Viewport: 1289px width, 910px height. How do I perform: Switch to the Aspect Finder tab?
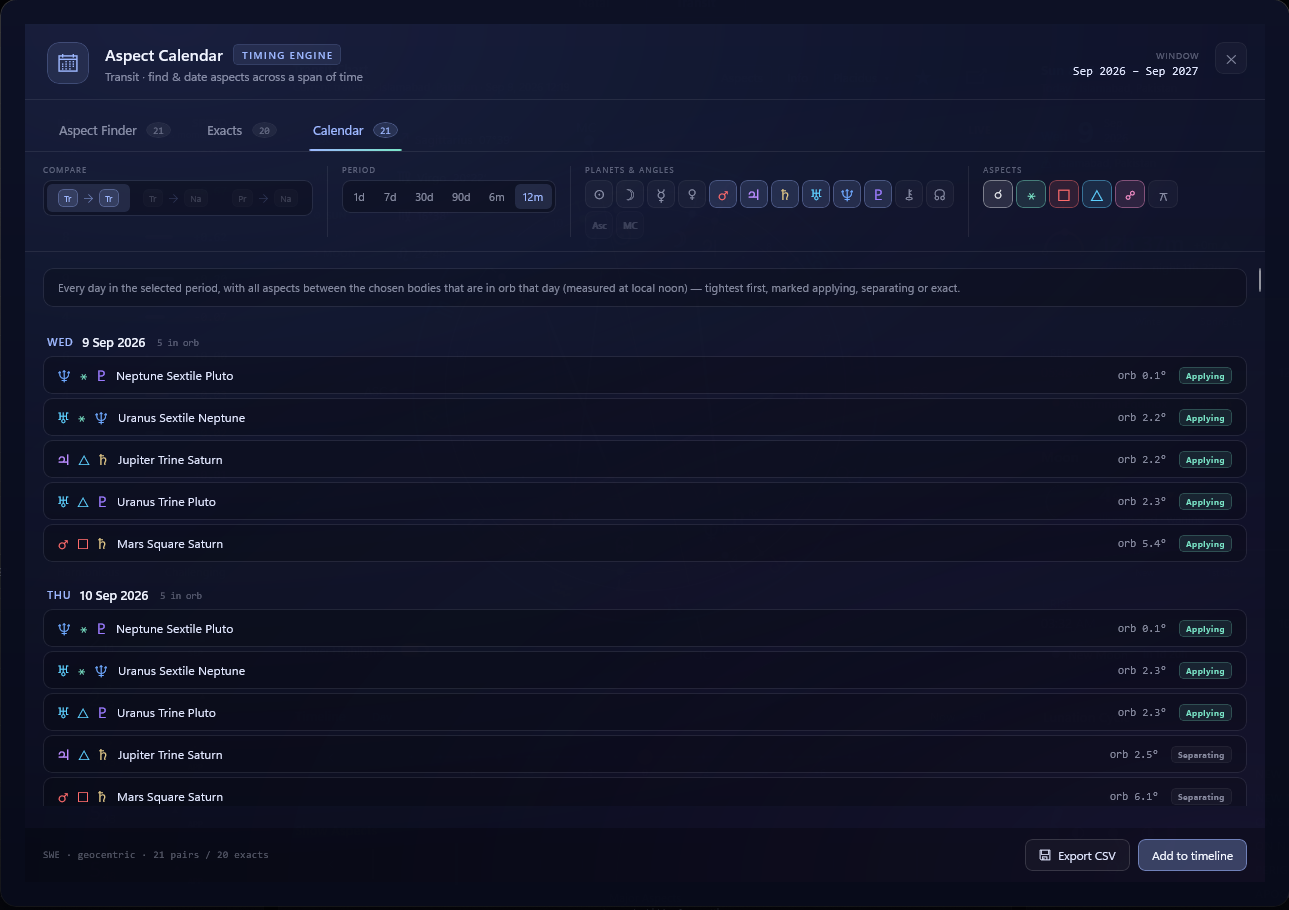pyautogui.click(x=114, y=131)
